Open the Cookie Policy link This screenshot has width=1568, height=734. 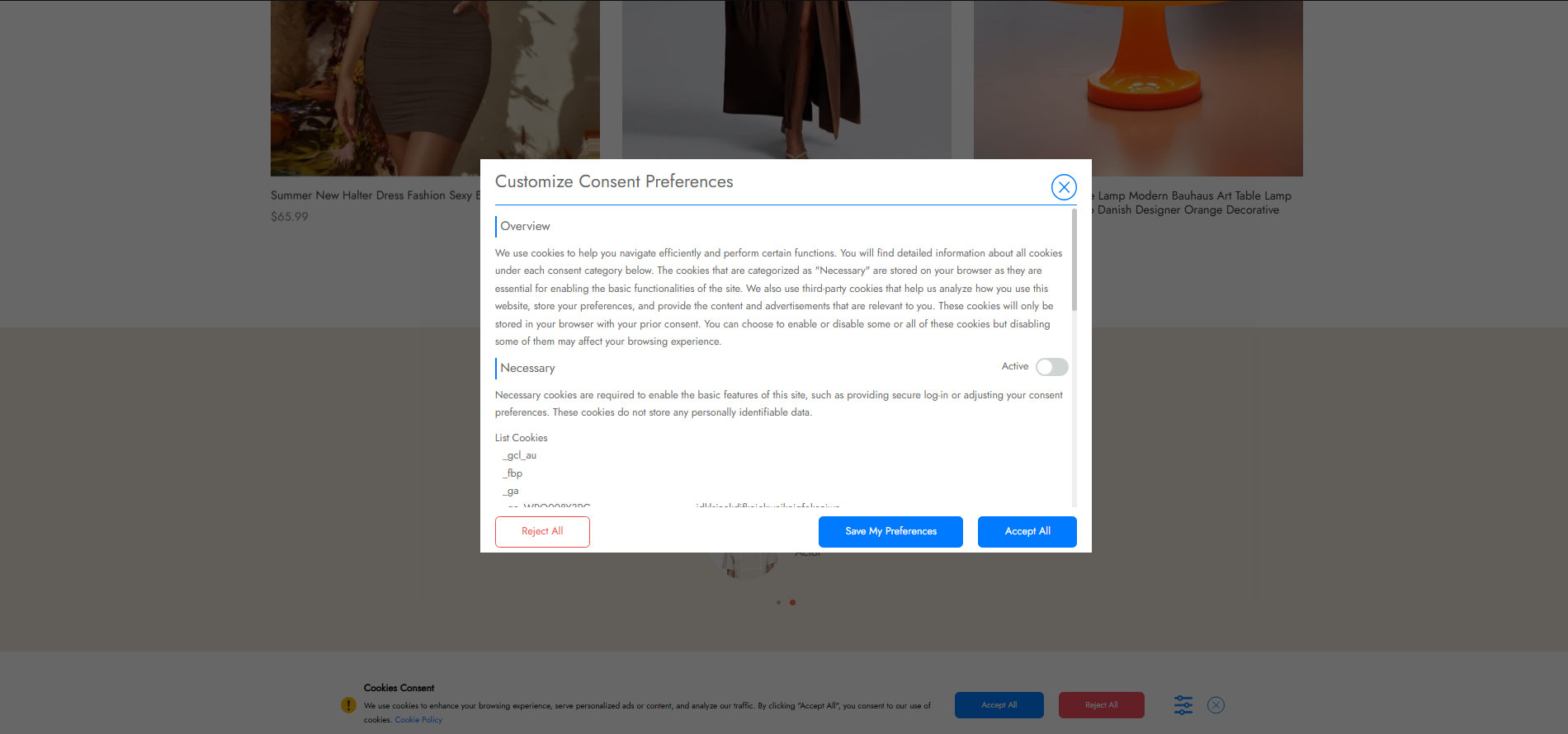pos(418,720)
